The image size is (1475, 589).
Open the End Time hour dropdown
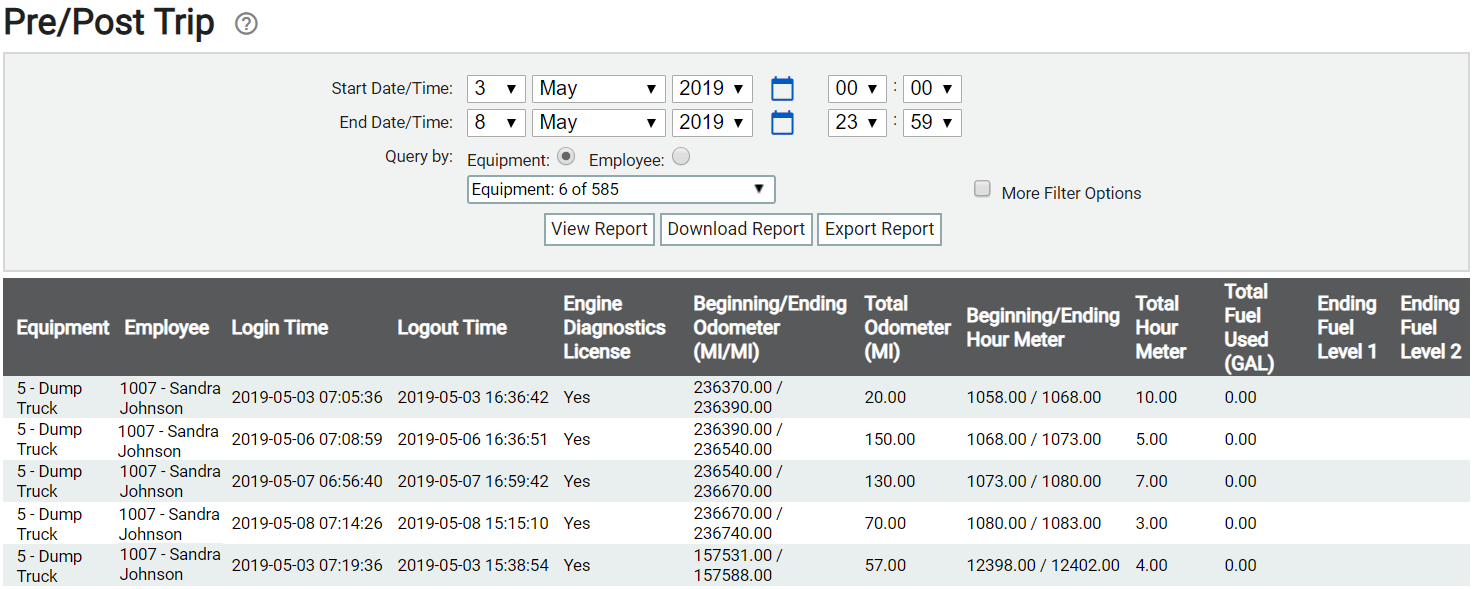click(x=858, y=123)
